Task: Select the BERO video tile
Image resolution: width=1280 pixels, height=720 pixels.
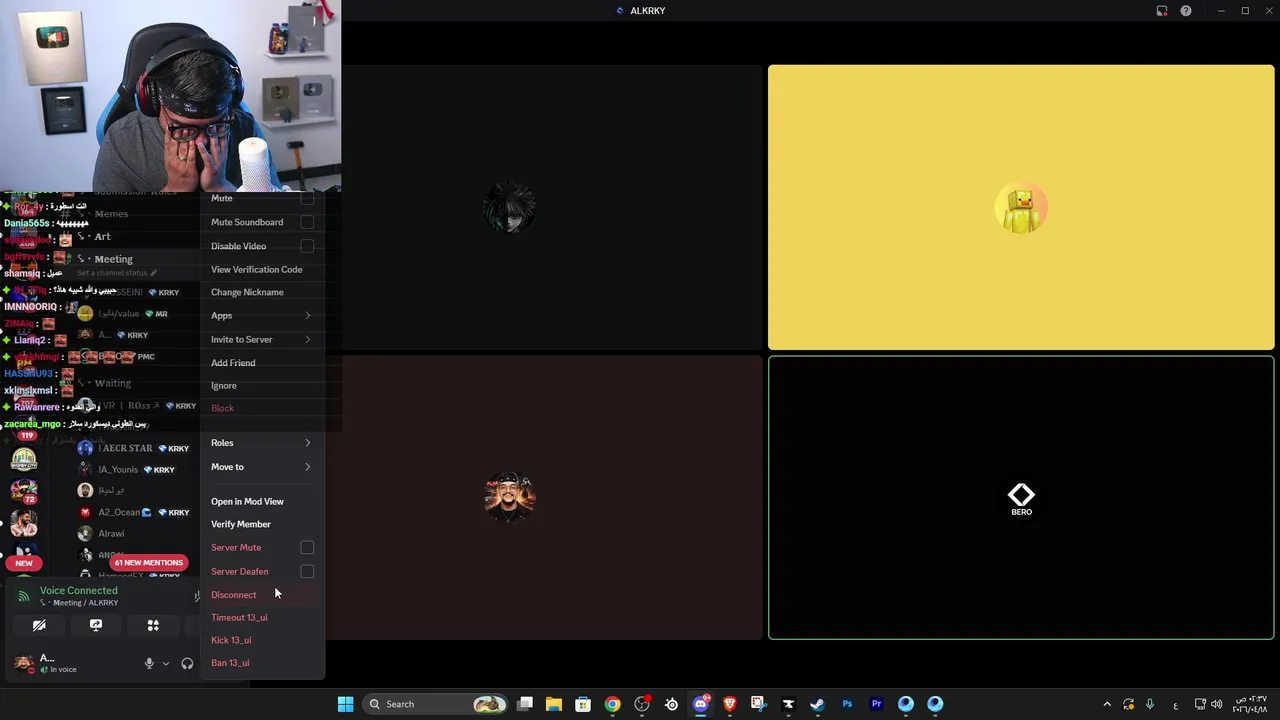Action: pos(1021,497)
